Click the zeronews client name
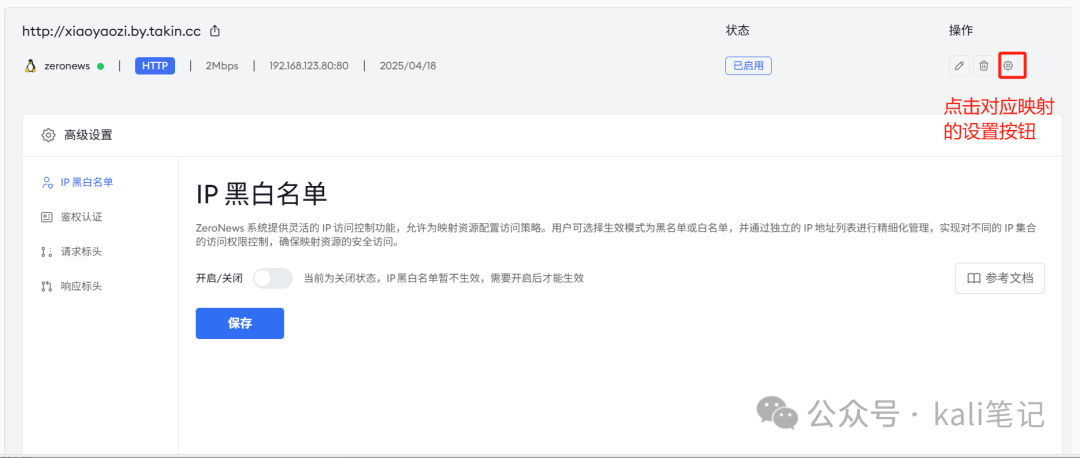Viewport: 1080px width, 458px height. click(x=67, y=66)
